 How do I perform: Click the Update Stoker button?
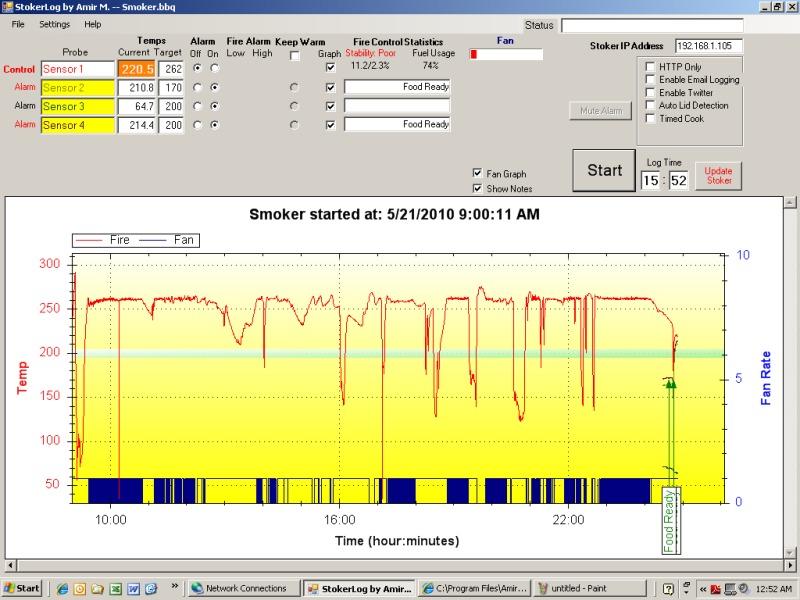click(718, 175)
